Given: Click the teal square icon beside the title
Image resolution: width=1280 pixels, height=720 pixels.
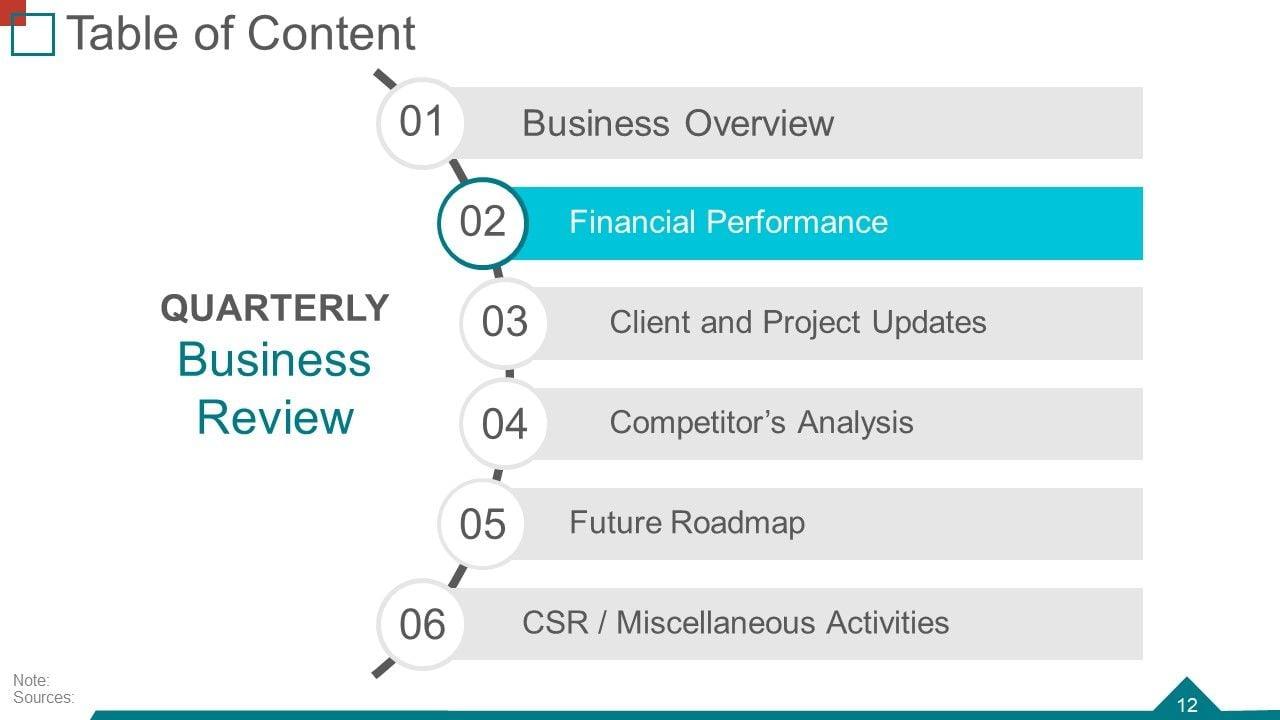Looking at the screenshot, I should pos(32,34).
